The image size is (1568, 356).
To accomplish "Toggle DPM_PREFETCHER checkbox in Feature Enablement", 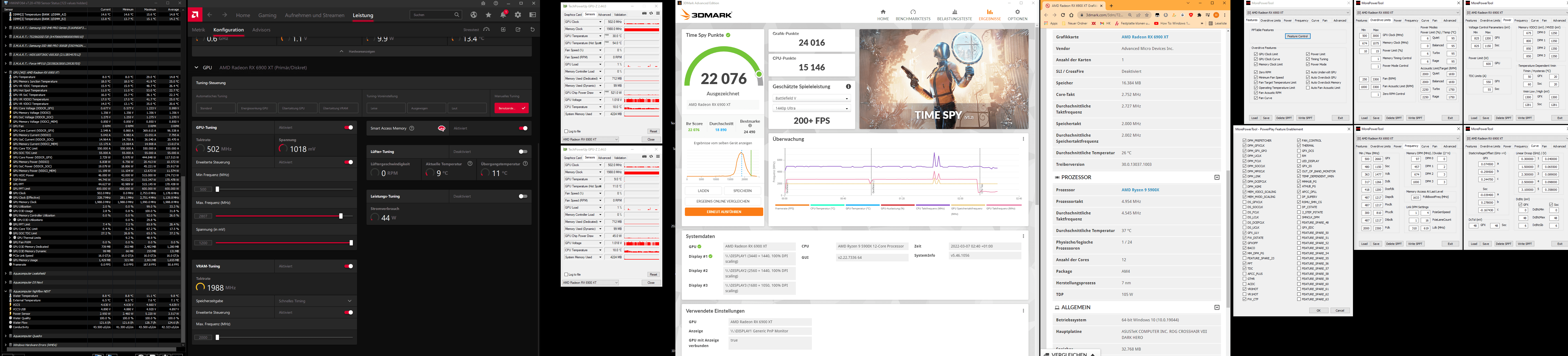I will [1244, 141].
